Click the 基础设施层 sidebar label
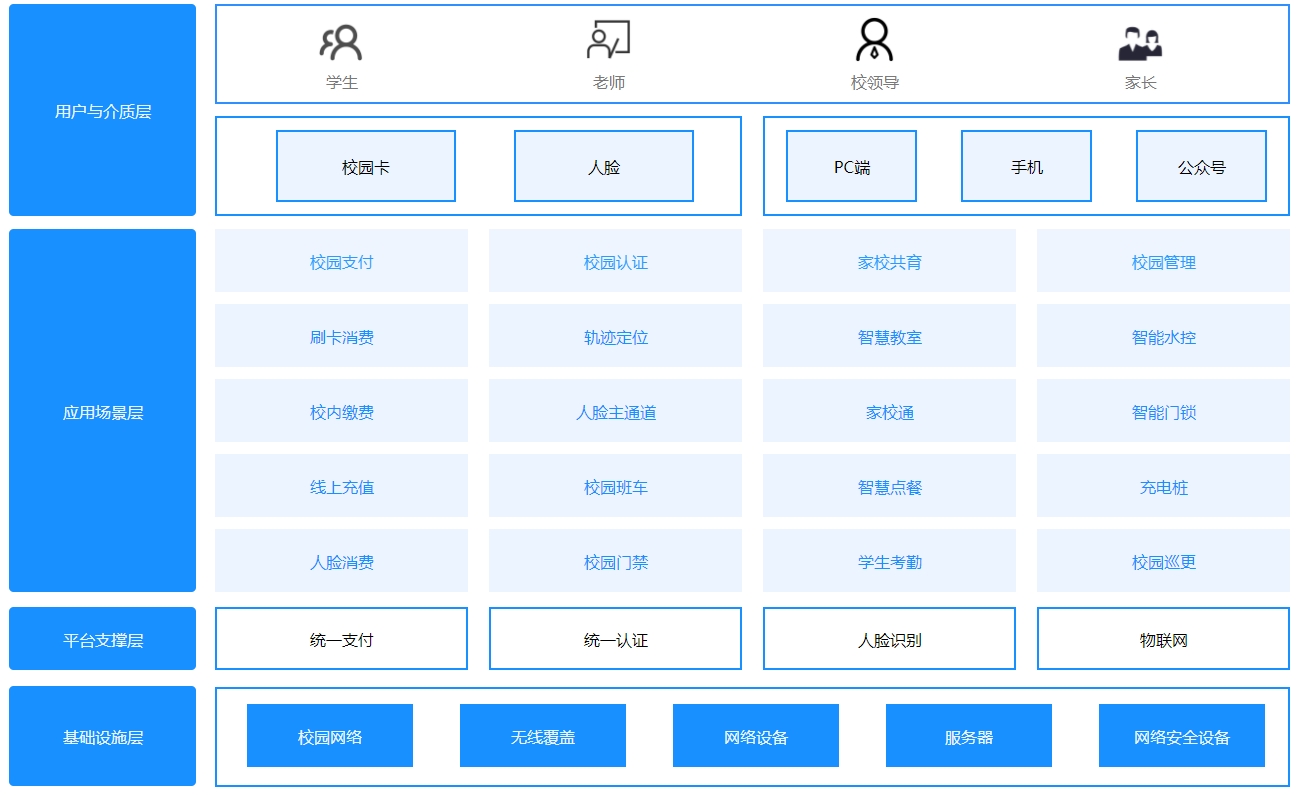The height and width of the screenshot is (795, 1300). (101, 735)
